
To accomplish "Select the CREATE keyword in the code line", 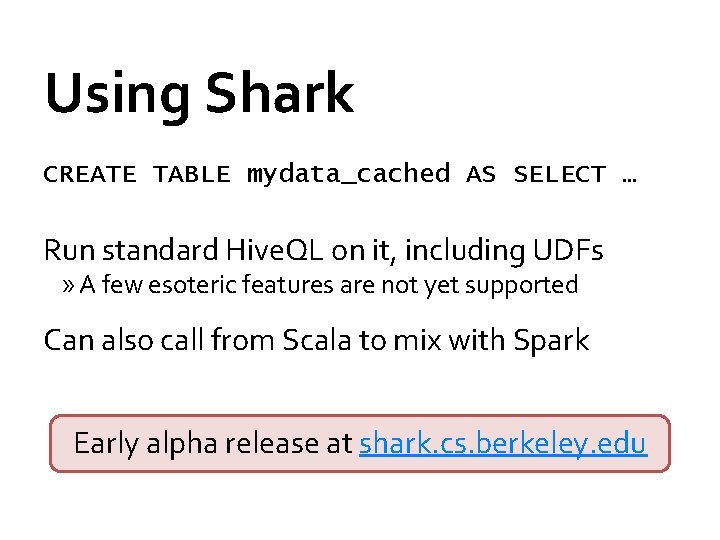I will (x=89, y=175).
